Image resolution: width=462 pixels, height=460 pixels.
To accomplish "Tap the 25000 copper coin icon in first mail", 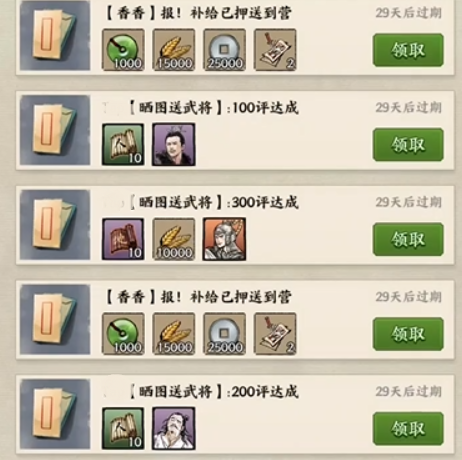I will [224, 50].
